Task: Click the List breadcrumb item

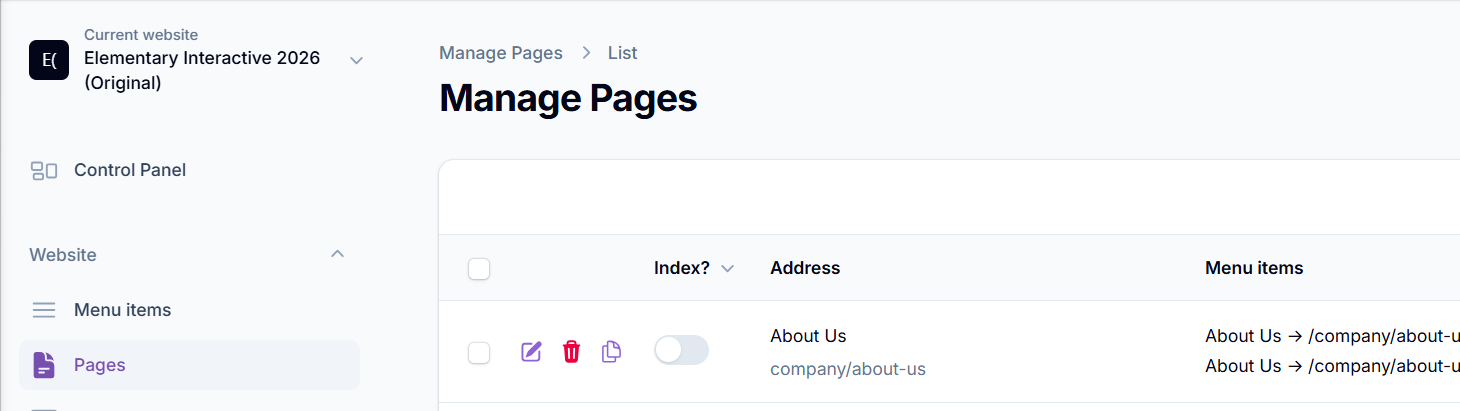Action: click(622, 53)
